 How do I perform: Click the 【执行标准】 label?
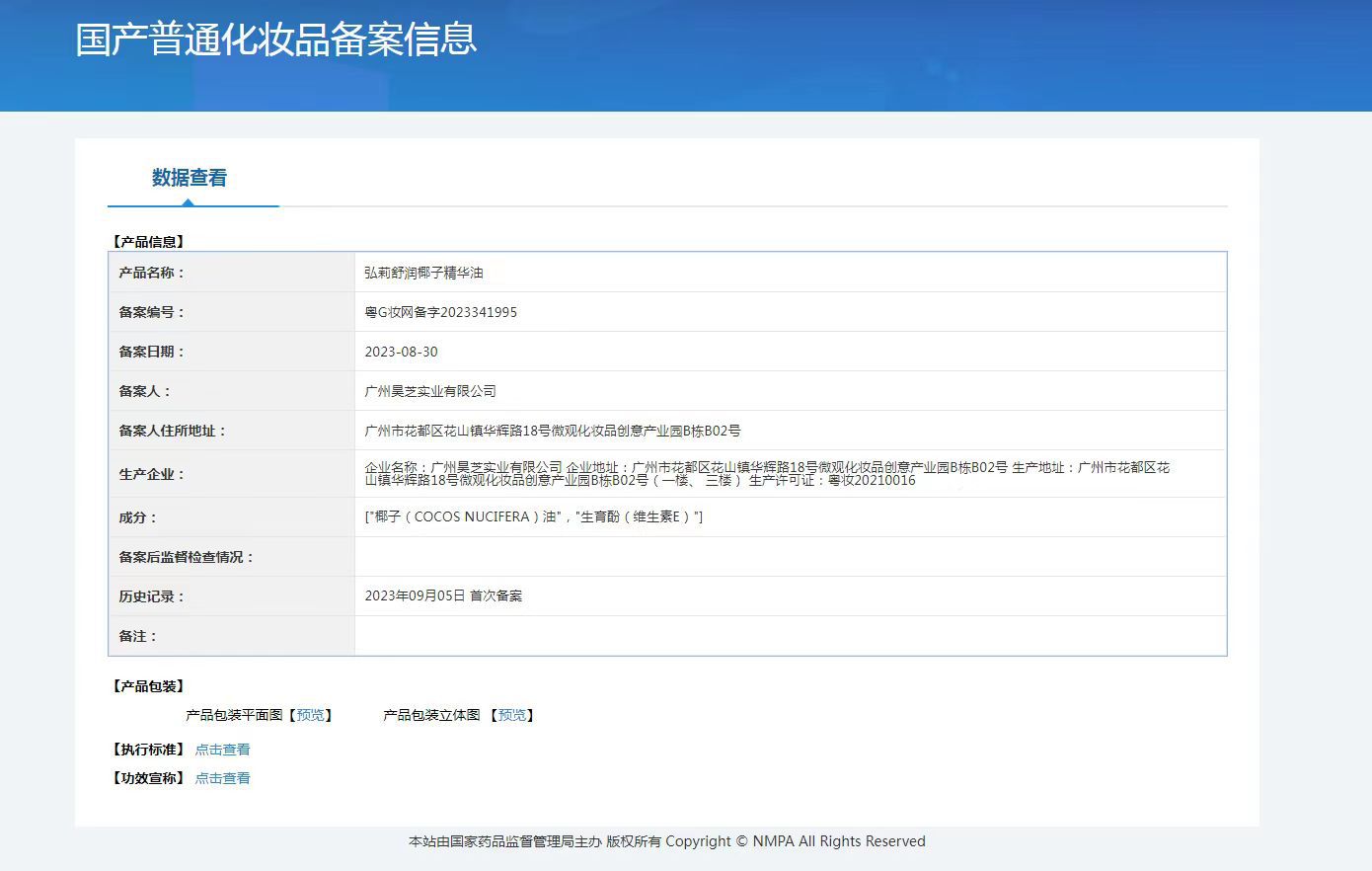(148, 750)
